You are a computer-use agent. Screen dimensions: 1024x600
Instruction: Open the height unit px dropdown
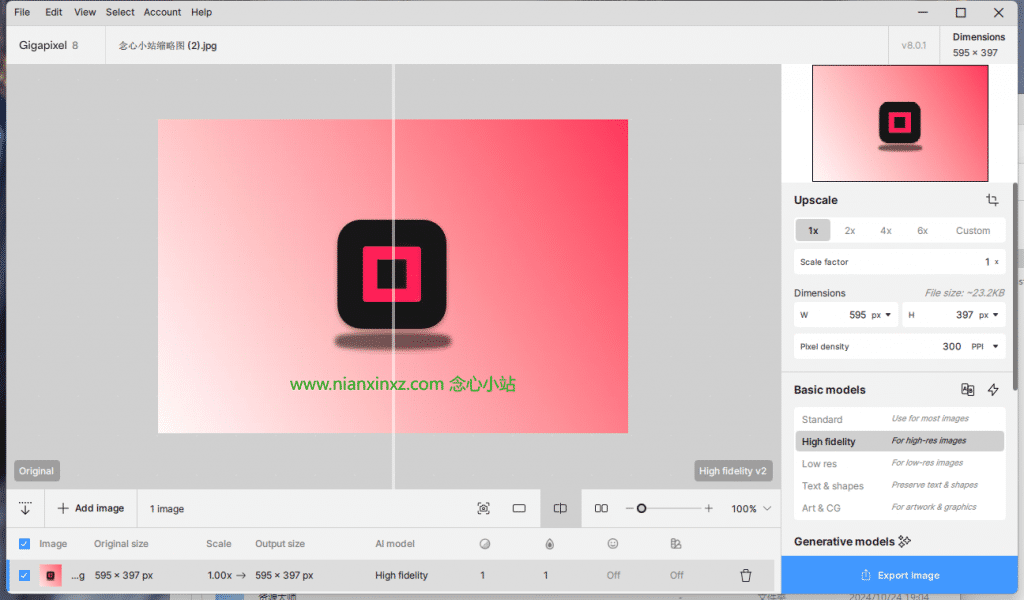click(x=989, y=315)
